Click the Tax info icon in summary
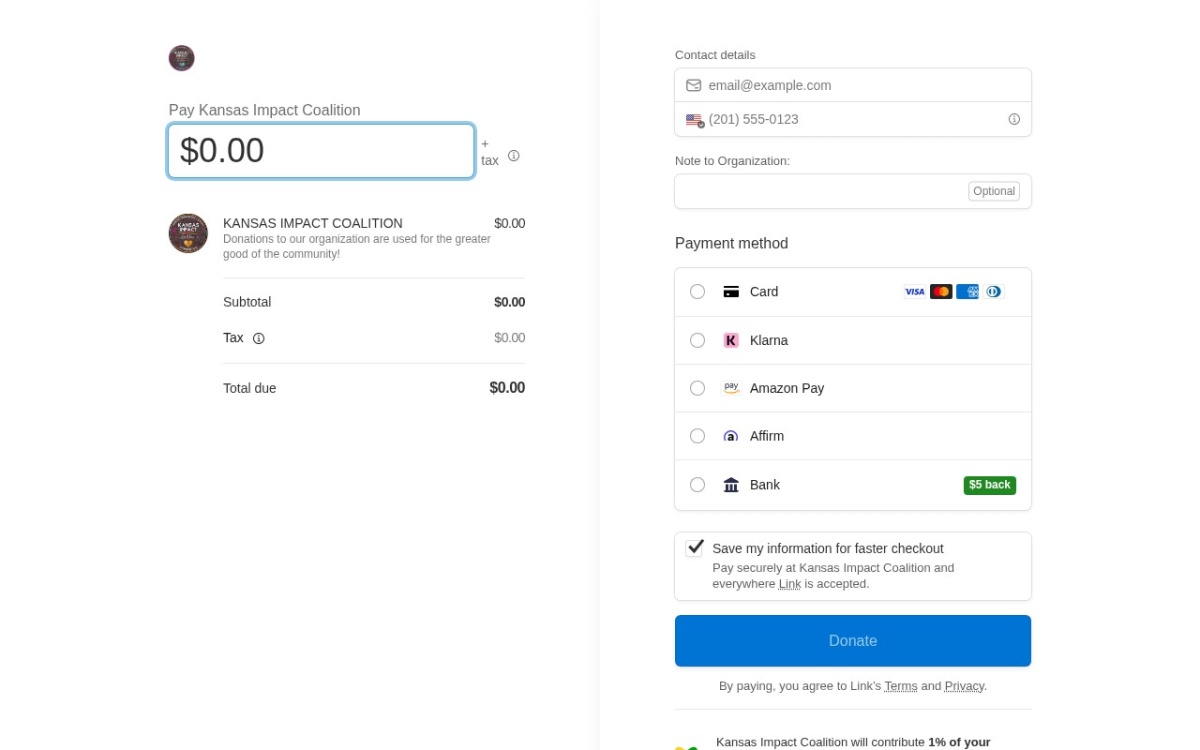Viewport: 1200px width, 750px height. [x=259, y=339]
